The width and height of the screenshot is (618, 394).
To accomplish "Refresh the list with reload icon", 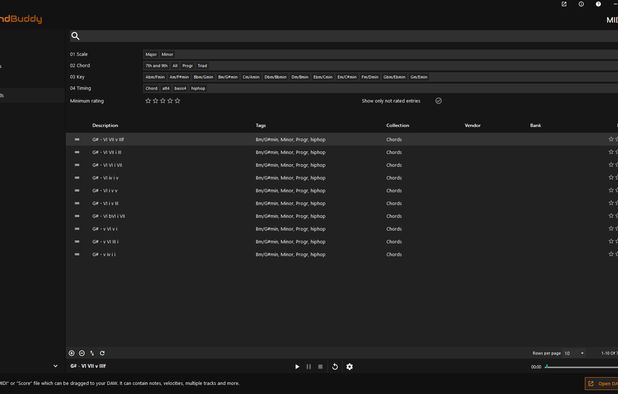I will tap(102, 353).
